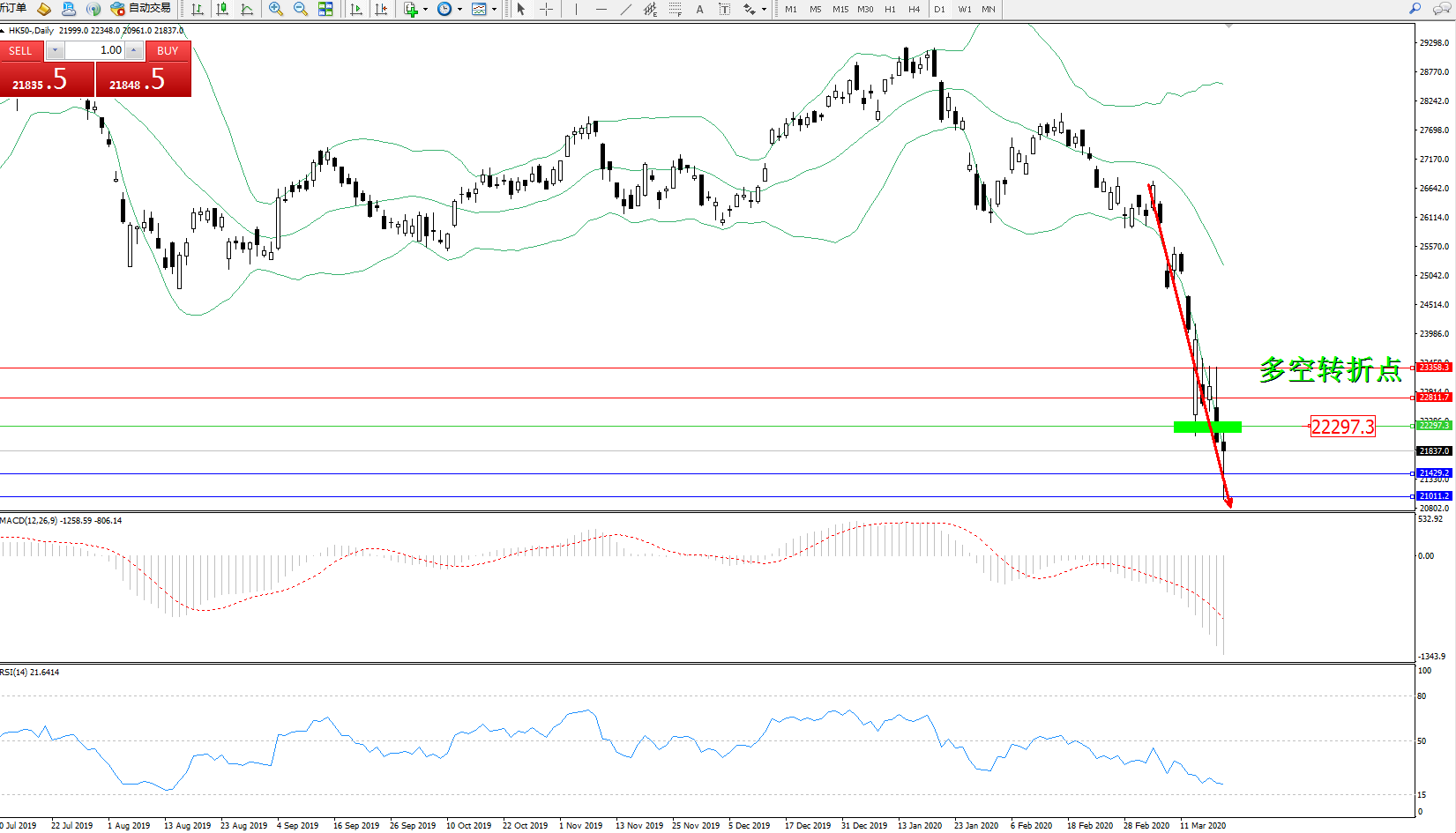1456x833 pixels.
Task: Open the chart templates dropdown arrow
Action: pos(494,9)
